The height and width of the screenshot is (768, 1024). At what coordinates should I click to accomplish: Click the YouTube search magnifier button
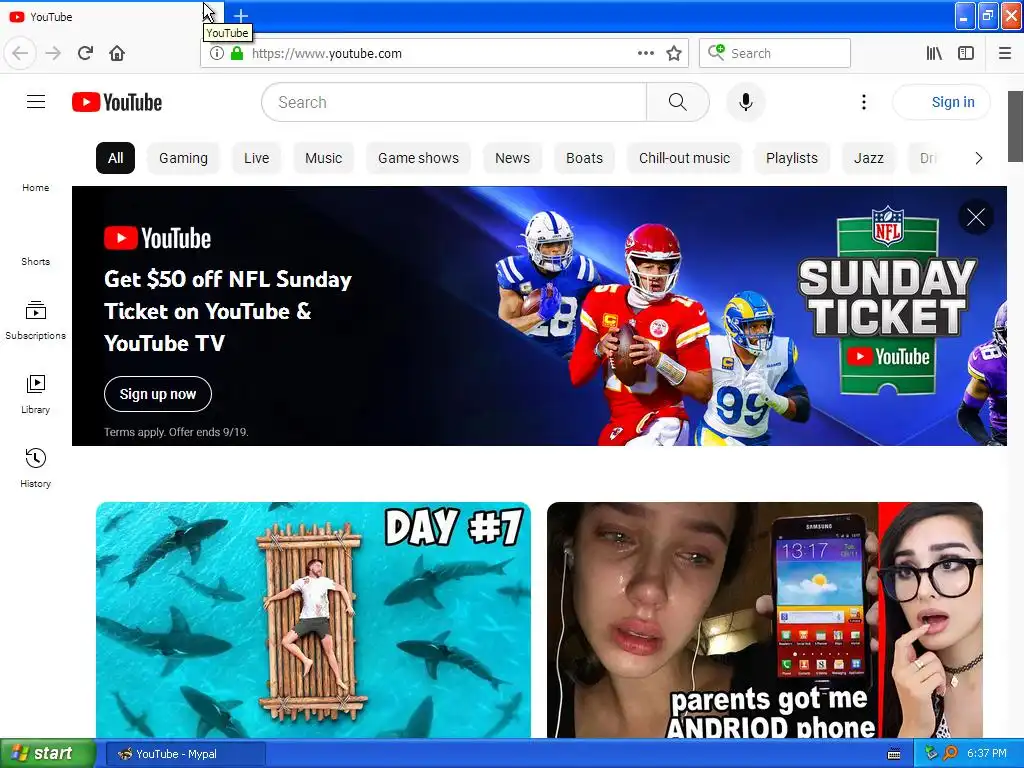678,102
